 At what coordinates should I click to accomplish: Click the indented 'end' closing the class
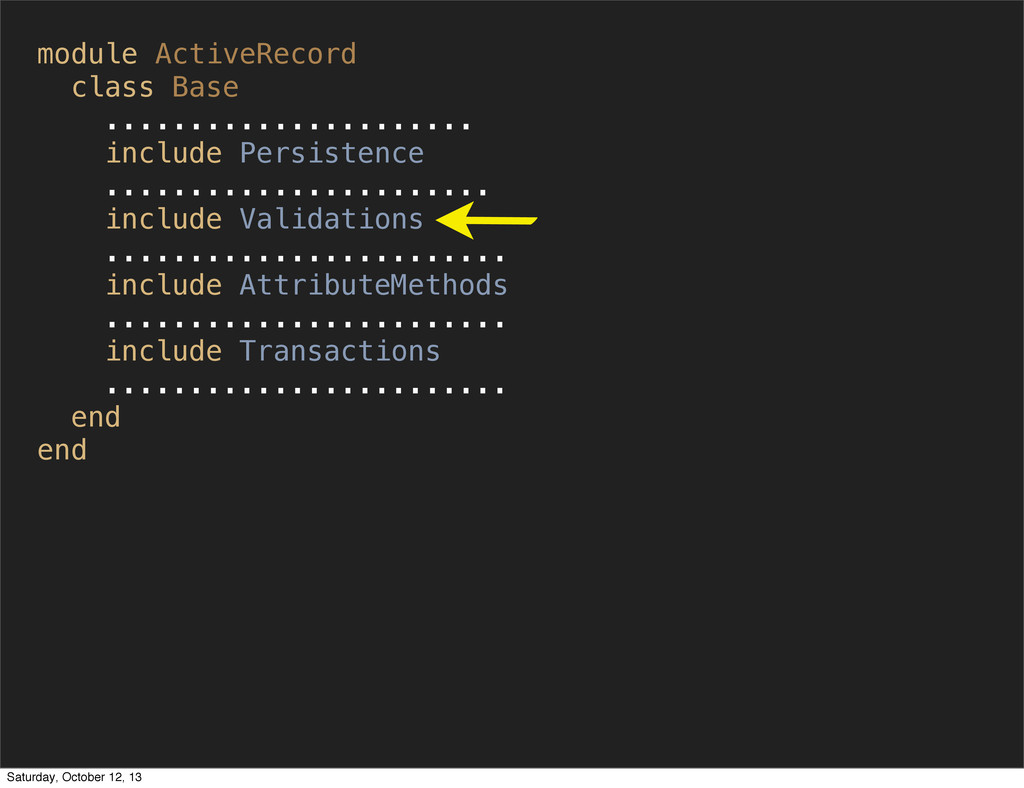pyautogui.click(x=96, y=417)
